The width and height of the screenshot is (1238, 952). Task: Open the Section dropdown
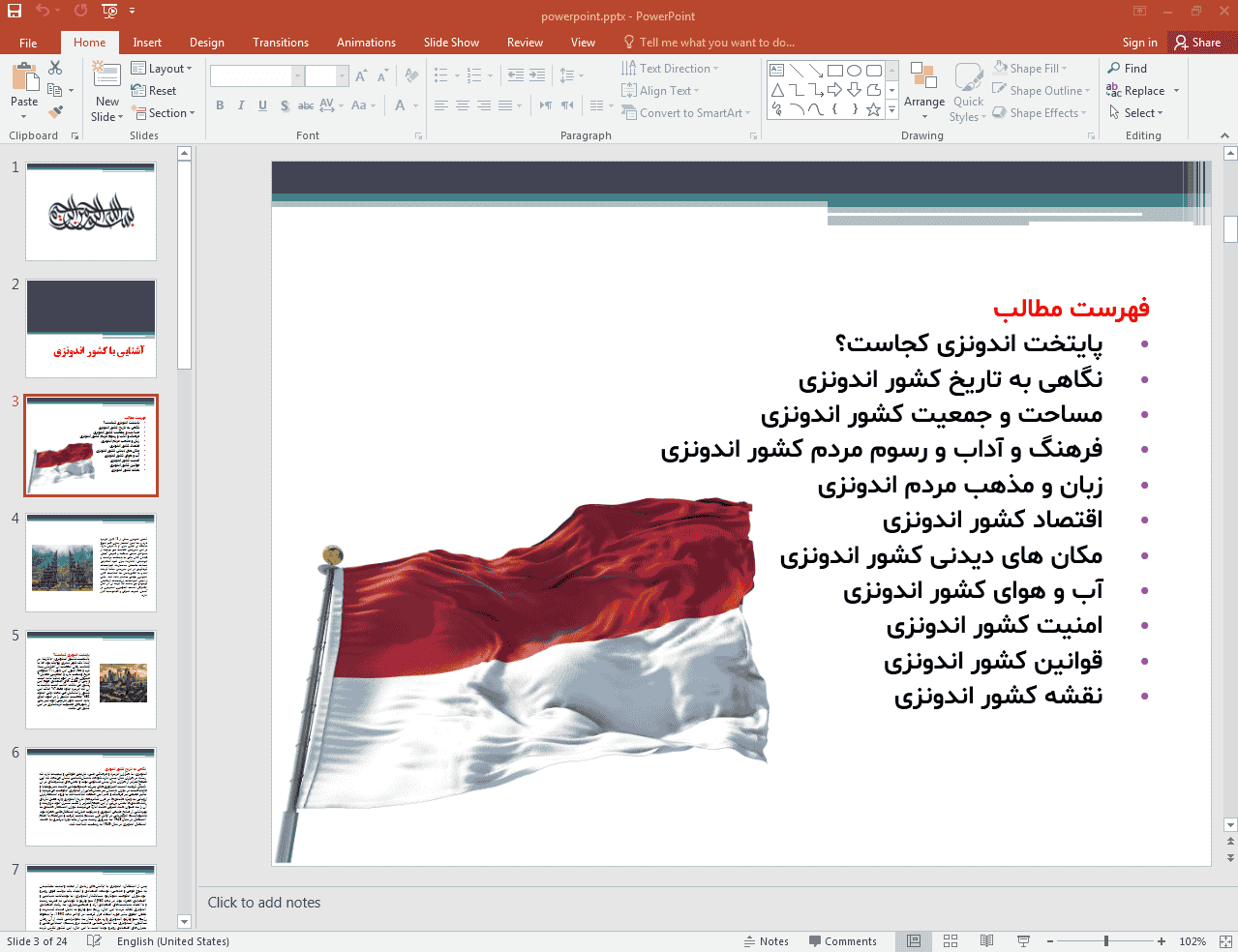pyautogui.click(x=163, y=113)
